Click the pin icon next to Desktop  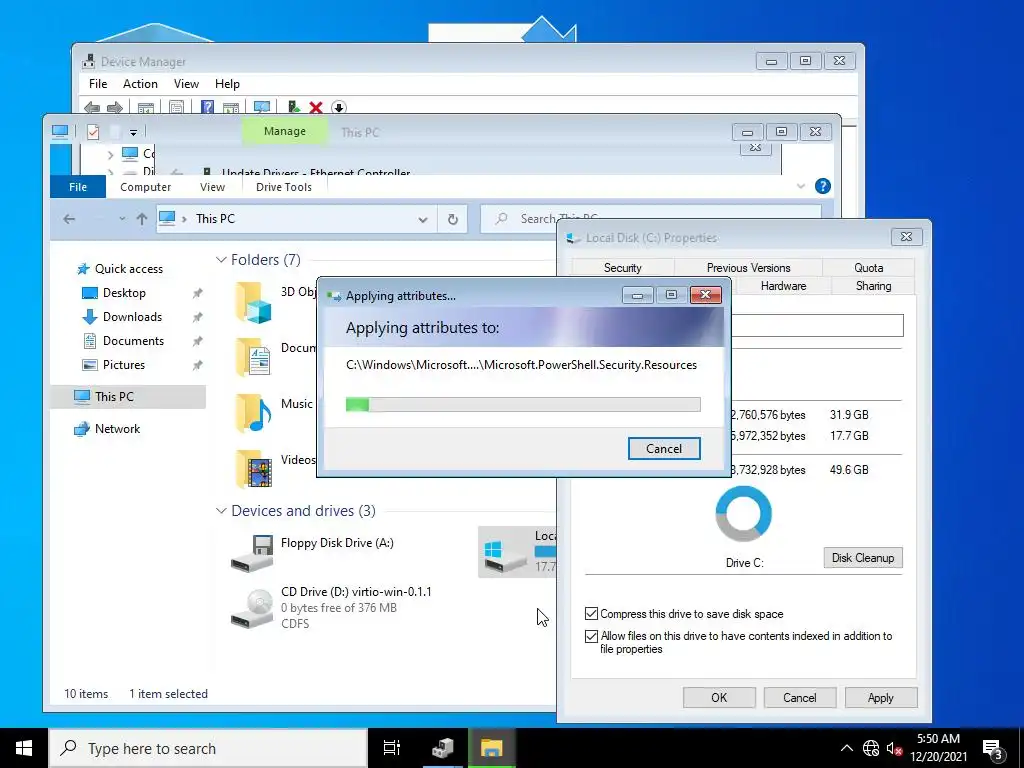[197, 293]
